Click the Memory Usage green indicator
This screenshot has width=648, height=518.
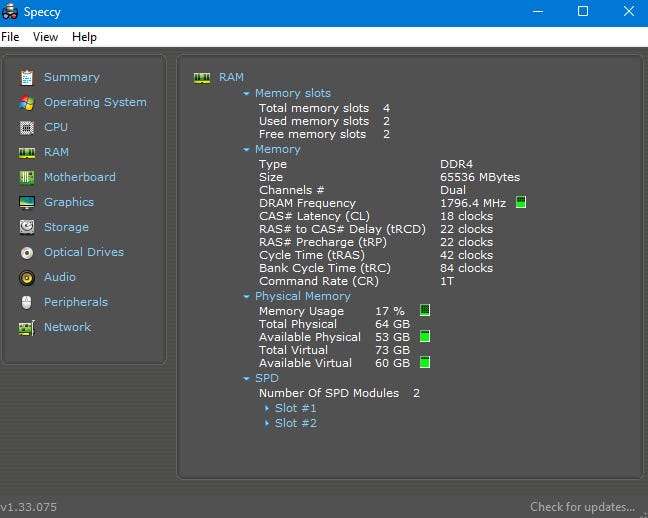(x=425, y=311)
